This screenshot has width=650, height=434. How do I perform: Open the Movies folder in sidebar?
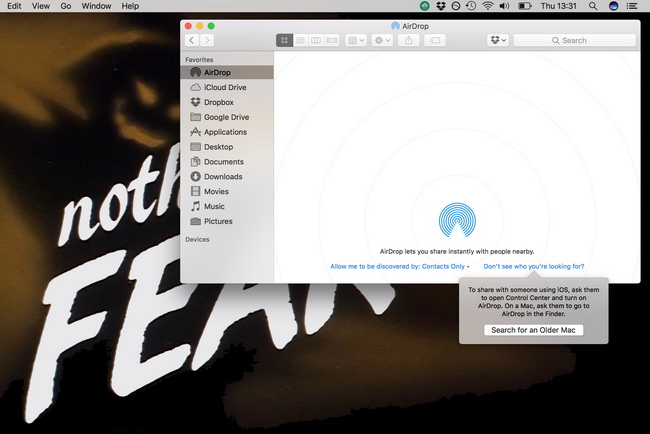pos(227,192)
